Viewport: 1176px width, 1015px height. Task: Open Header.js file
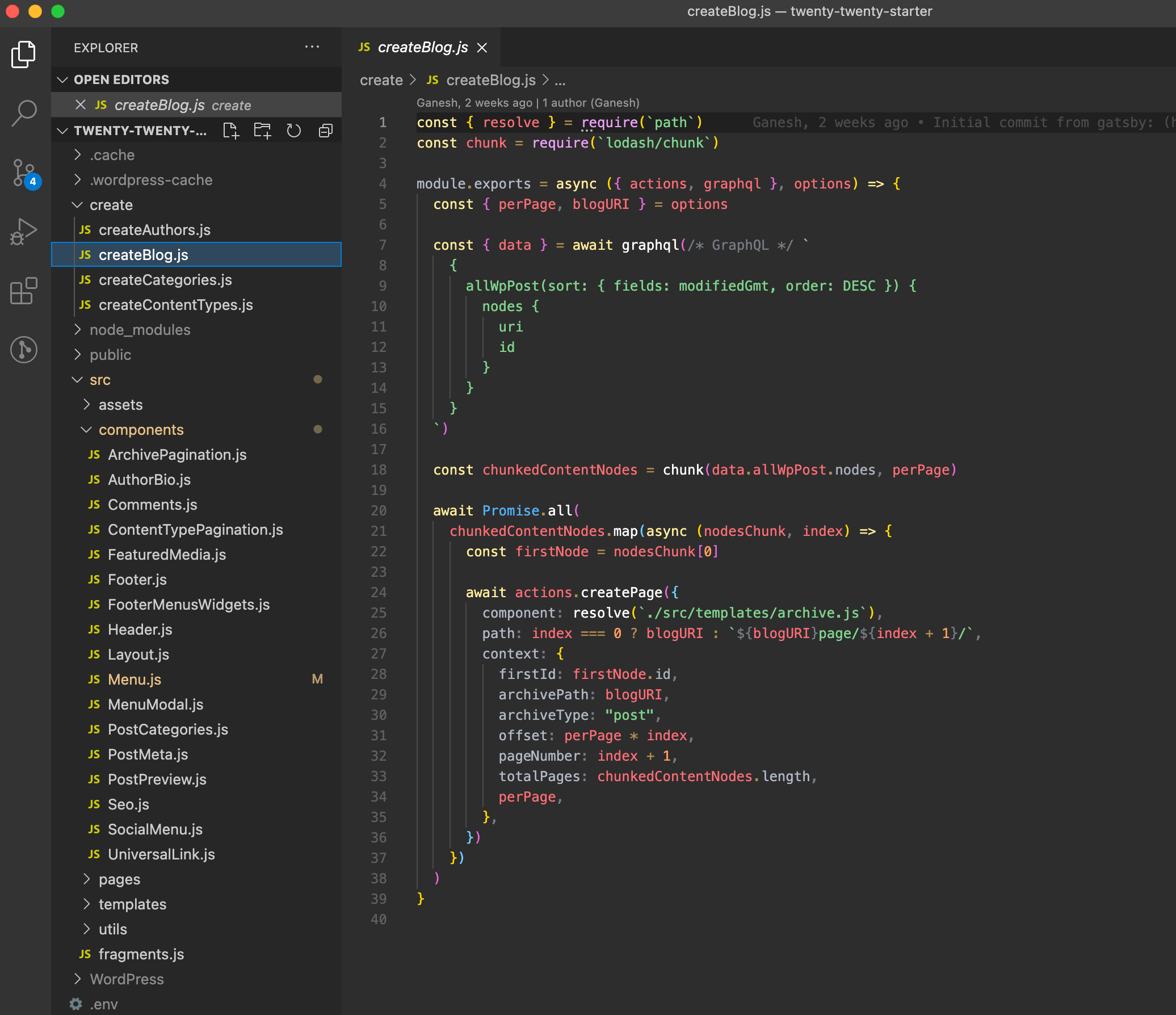[196, 630]
